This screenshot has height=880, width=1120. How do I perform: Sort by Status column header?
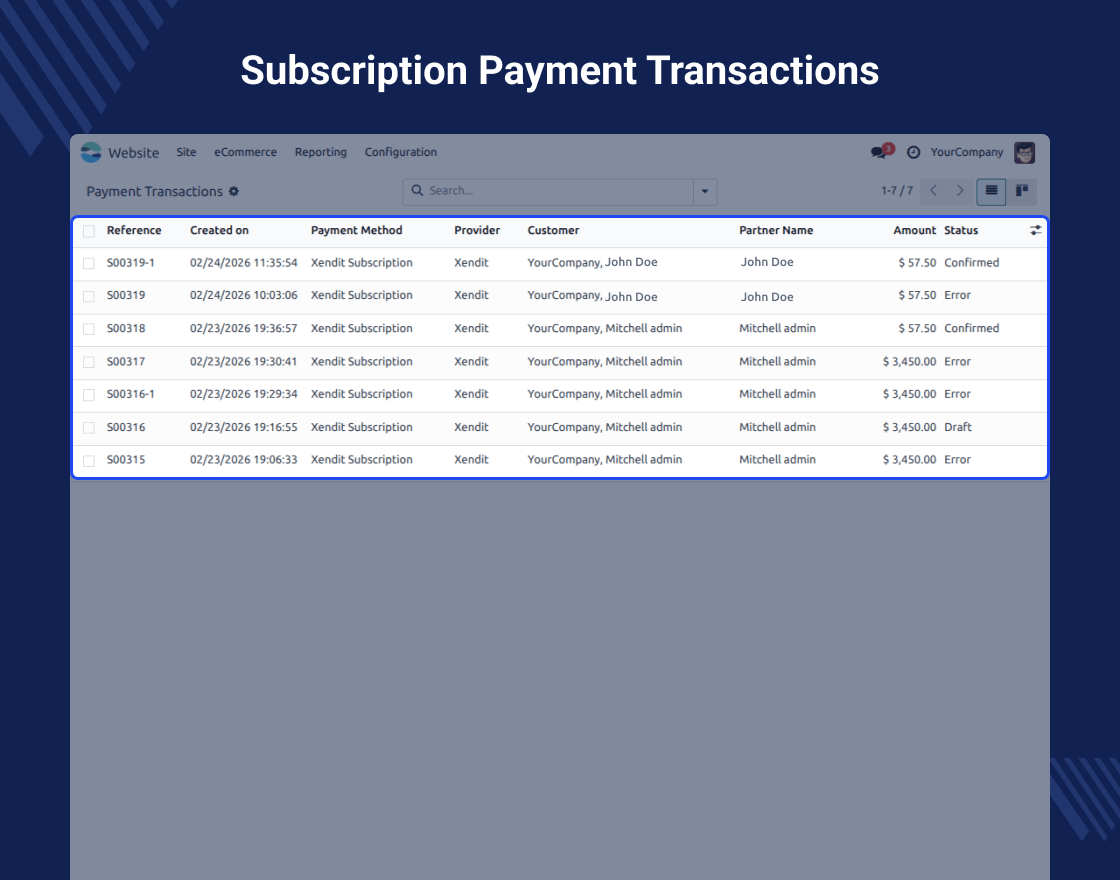tap(961, 230)
